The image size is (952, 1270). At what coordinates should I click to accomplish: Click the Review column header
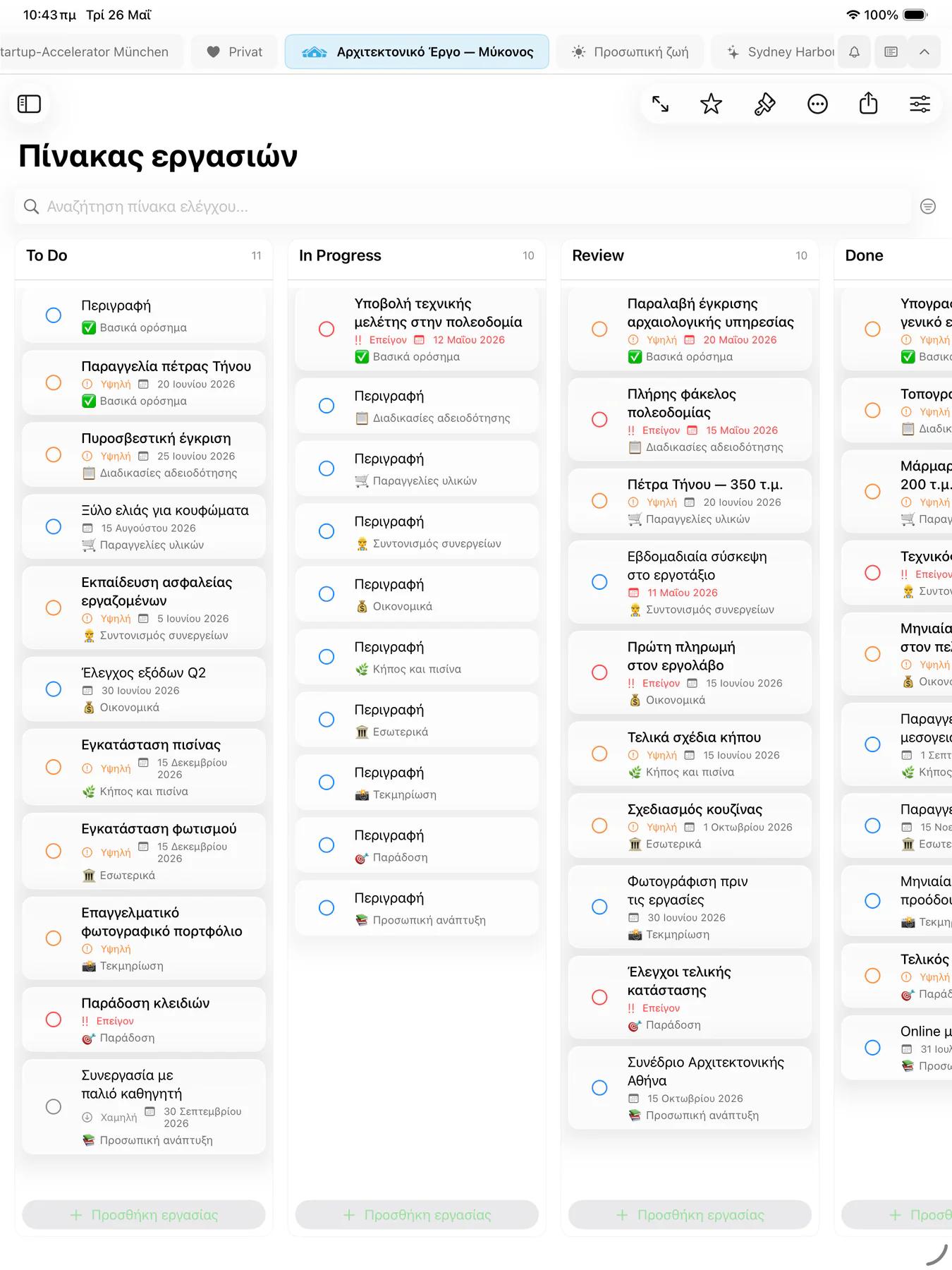[690, 255]
